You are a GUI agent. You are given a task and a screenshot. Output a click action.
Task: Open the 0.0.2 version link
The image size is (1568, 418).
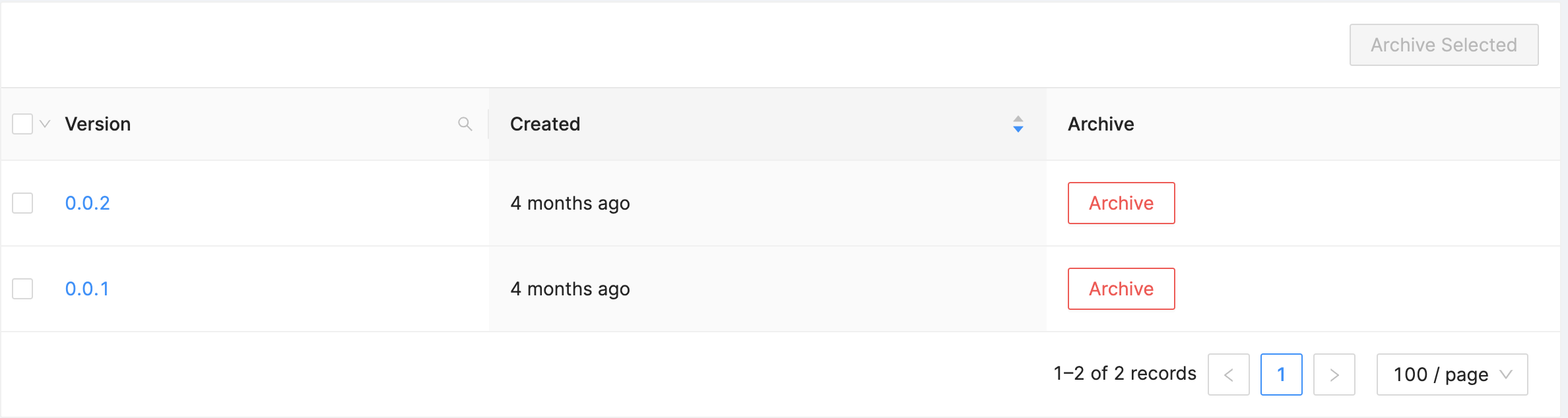[86, 203]
